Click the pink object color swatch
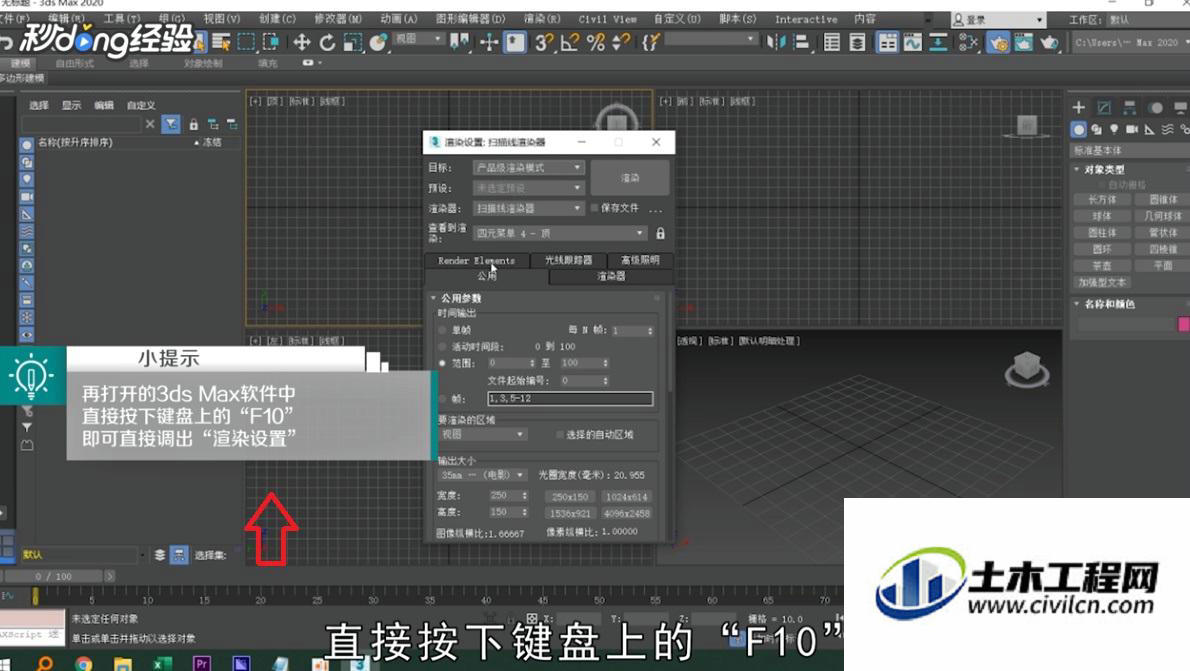The height and width of the screenshot is (671, 1190). point(1184,325)
